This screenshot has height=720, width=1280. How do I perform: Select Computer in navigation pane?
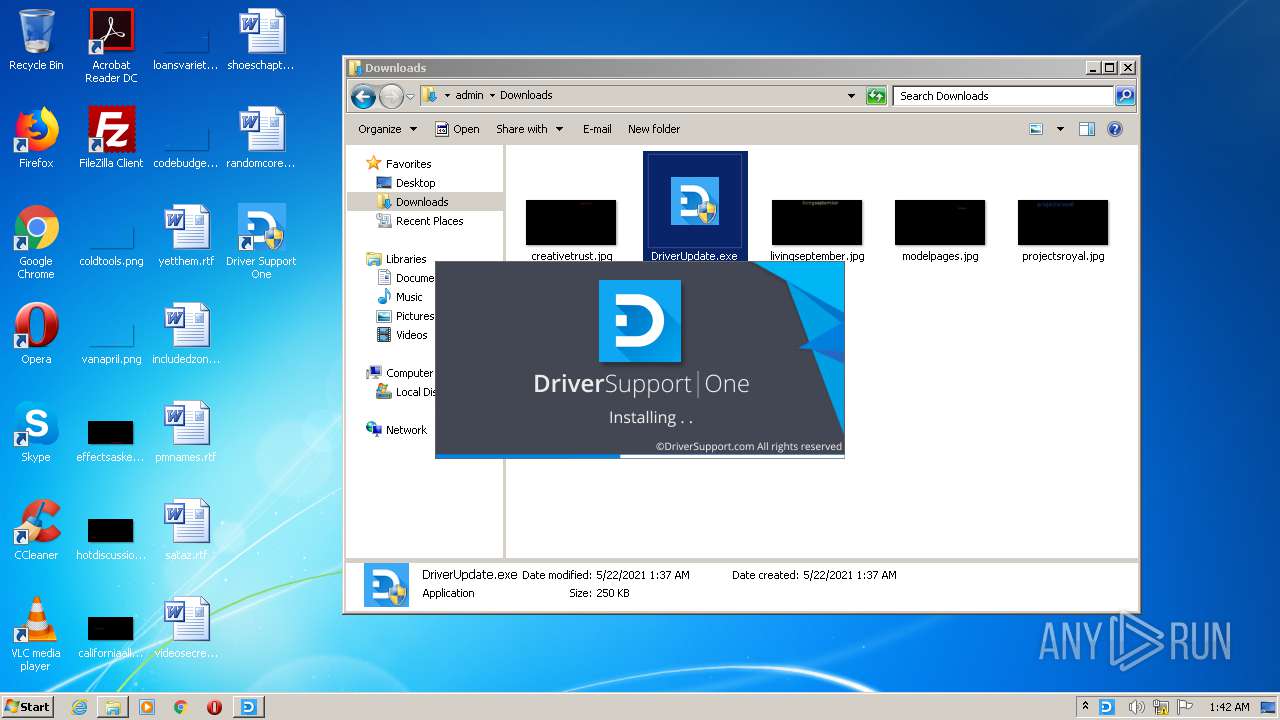click(x=400, y=373)
